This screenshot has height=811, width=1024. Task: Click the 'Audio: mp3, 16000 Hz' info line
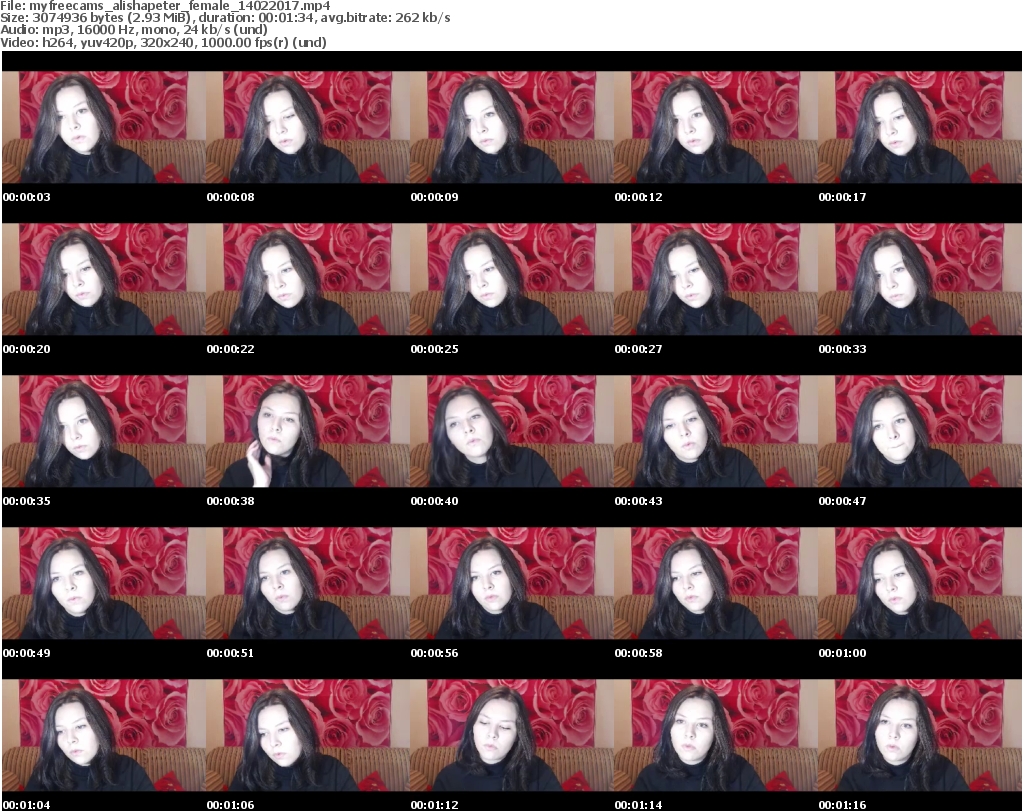[134, 30]
